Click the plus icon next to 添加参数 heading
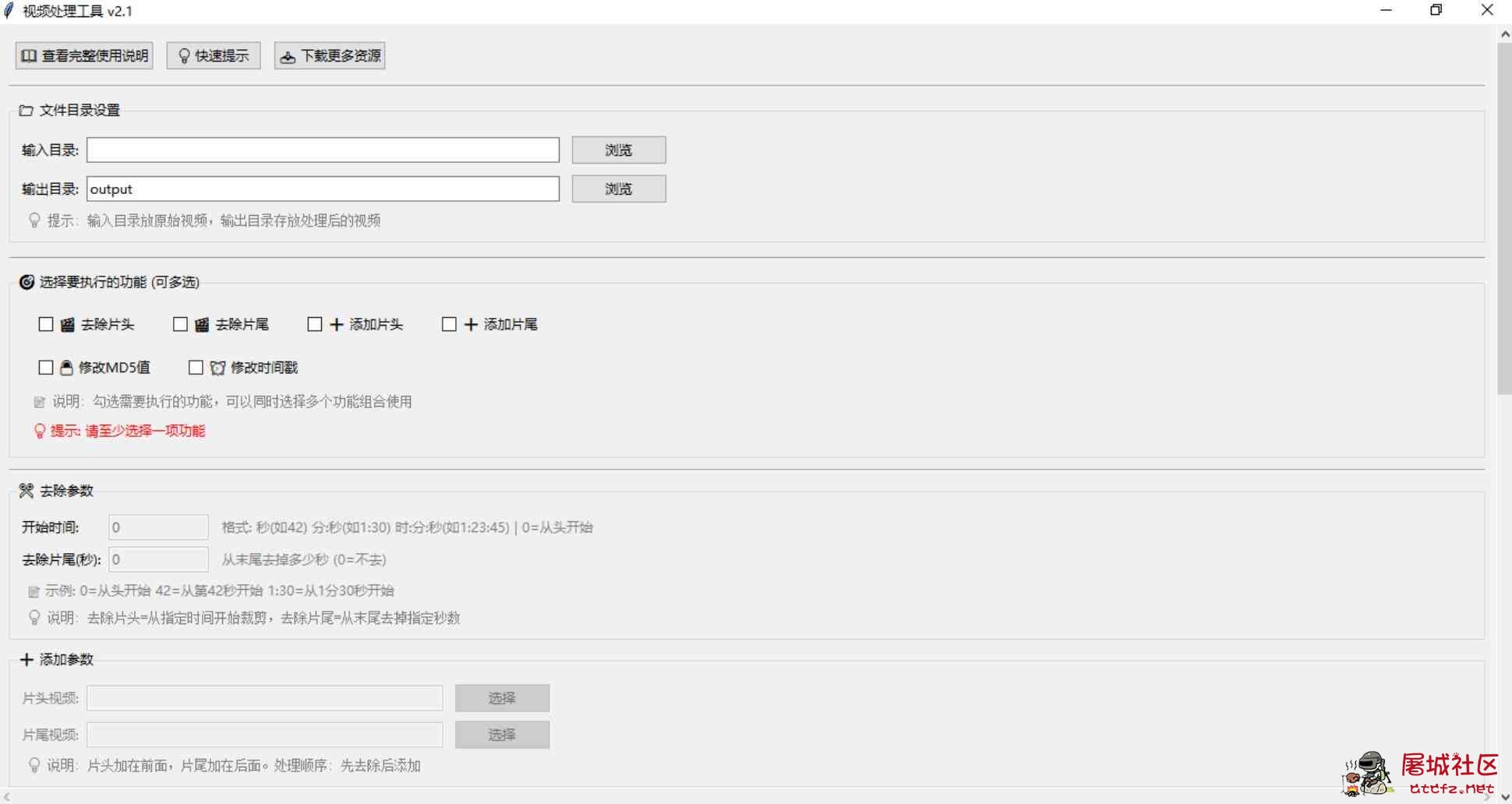 tap(26, 660)
